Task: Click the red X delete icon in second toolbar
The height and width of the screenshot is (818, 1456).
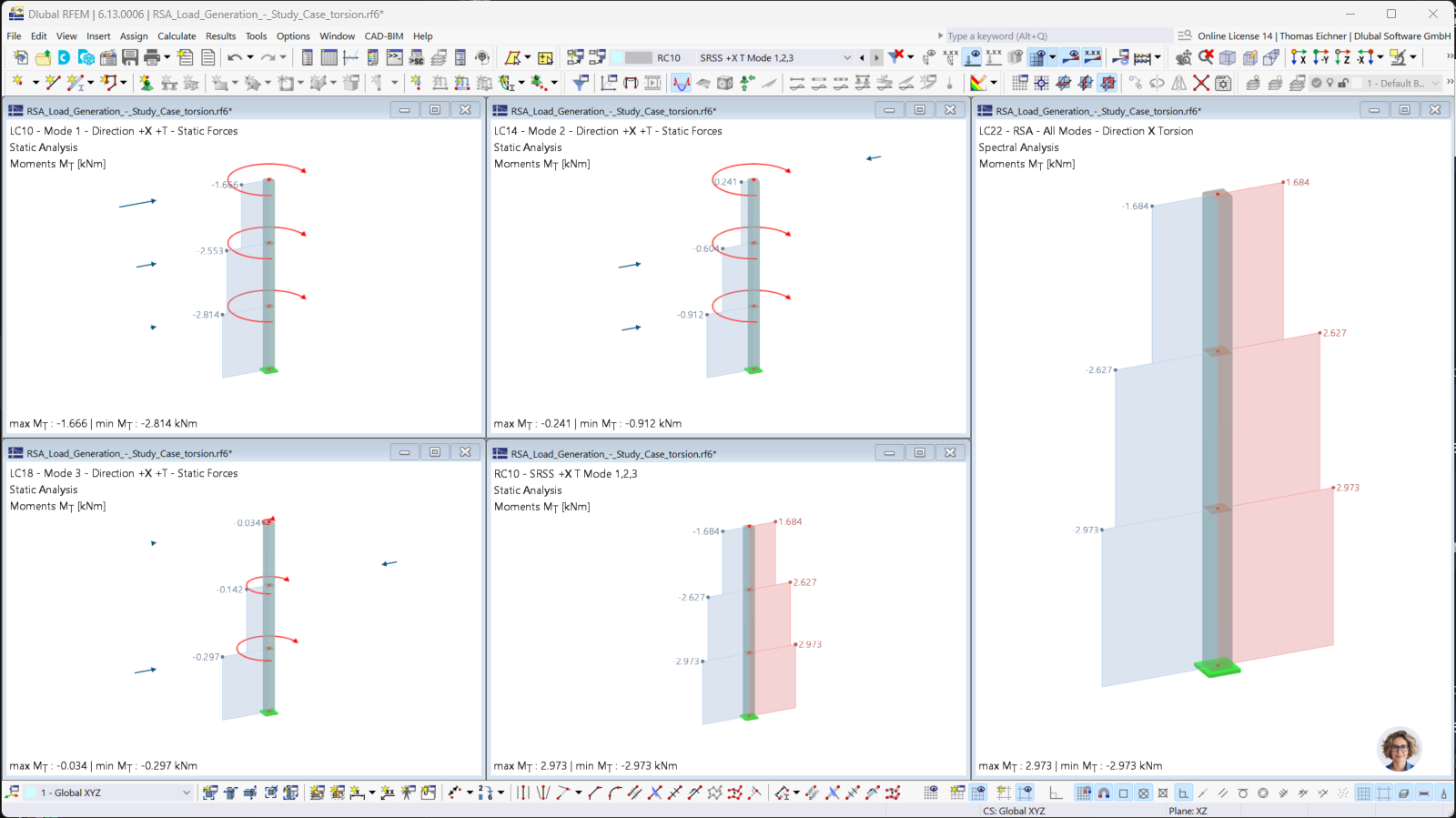Action: pos(1201,83)
